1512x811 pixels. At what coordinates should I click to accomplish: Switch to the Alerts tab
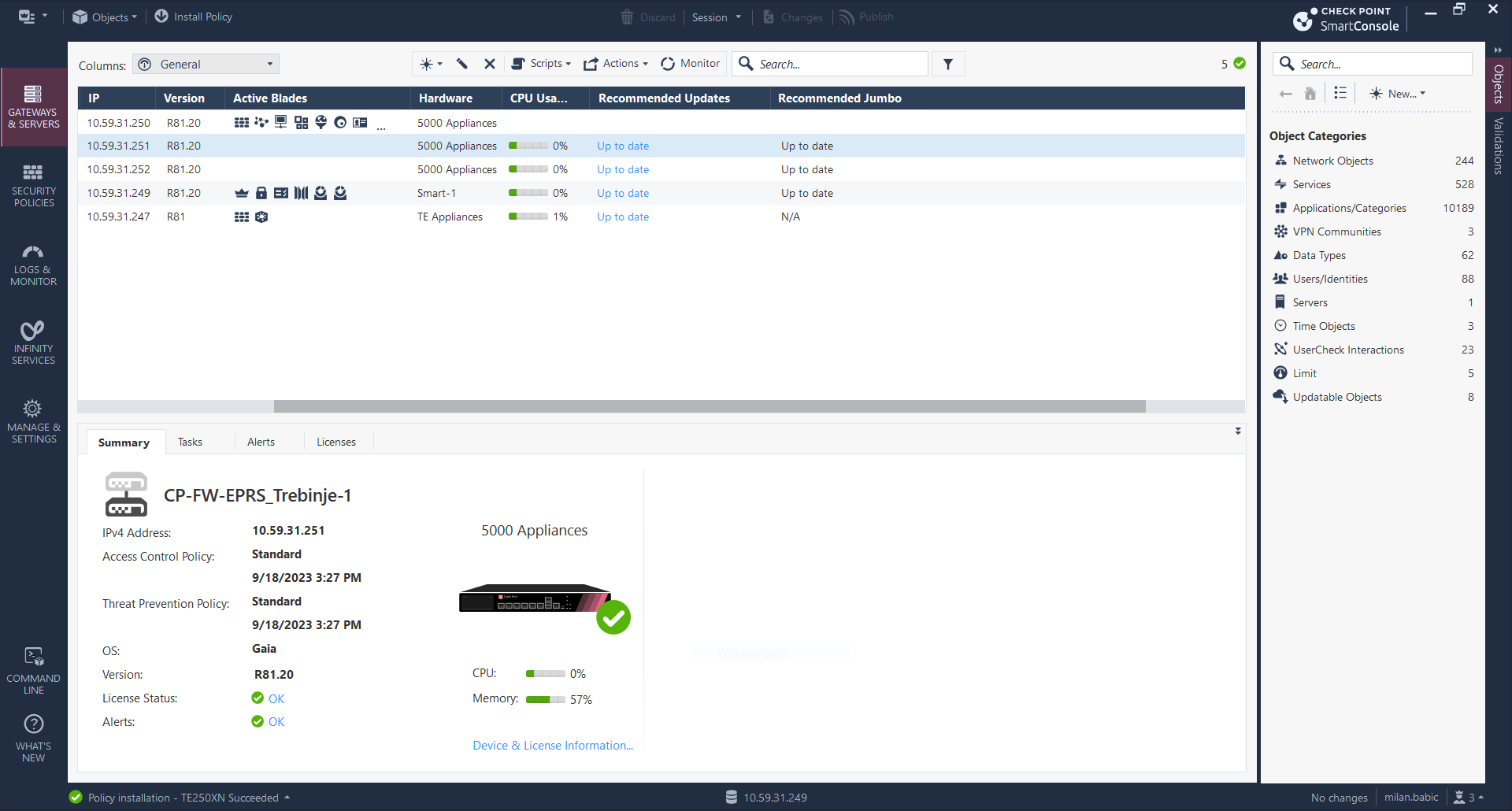click(x=261, y=443)
